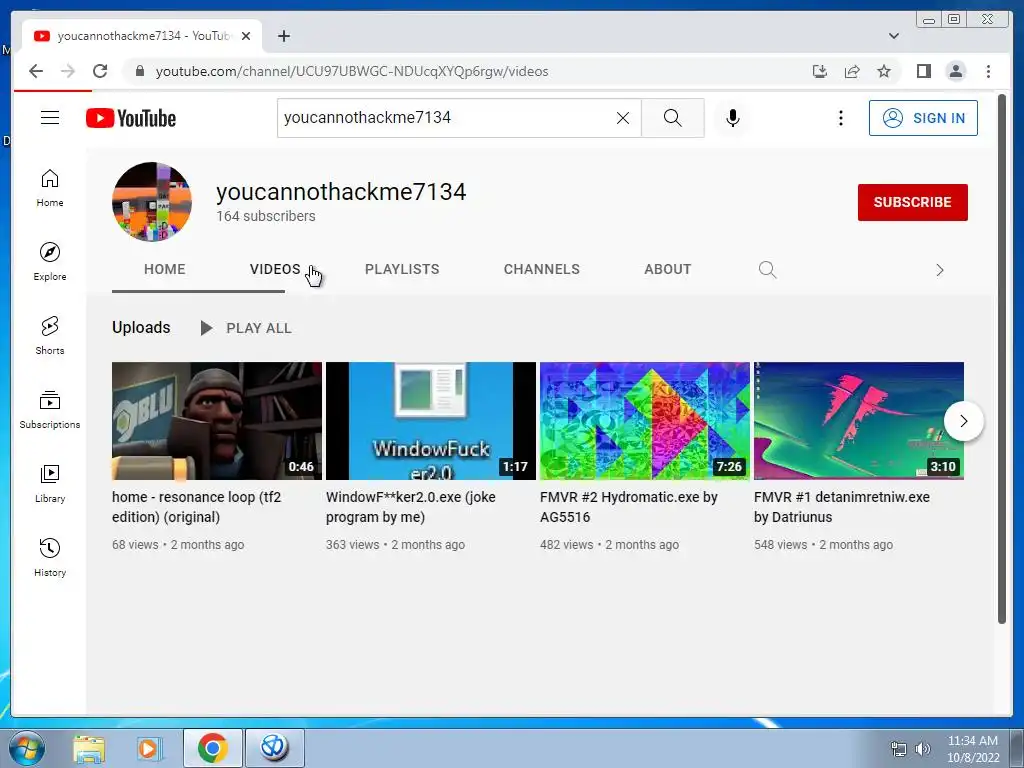
Task: Open the Chrome profile avatar
Action: point(955,71)
